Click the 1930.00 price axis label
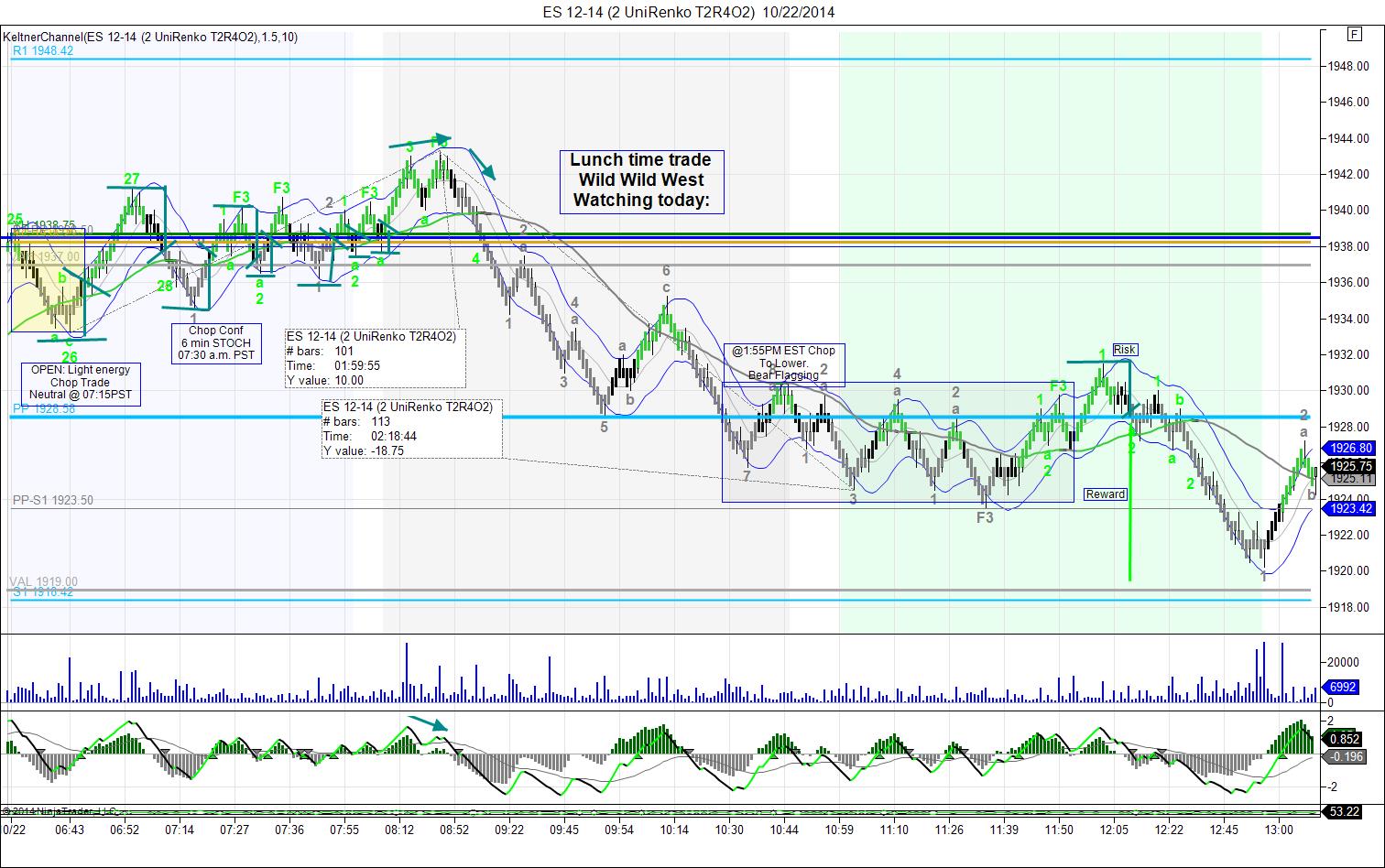The width and height of the screenshot is (1385, 868). click(x=1350, y=391)
